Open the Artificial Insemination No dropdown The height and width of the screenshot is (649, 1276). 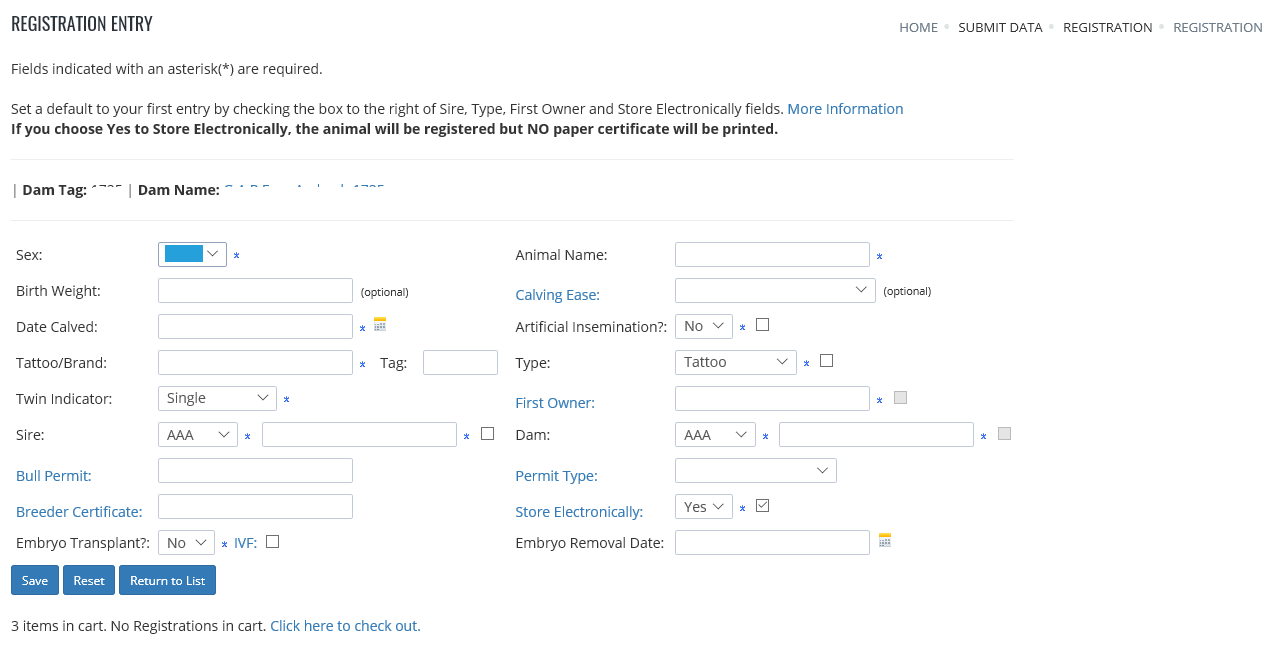coord(704,326)
